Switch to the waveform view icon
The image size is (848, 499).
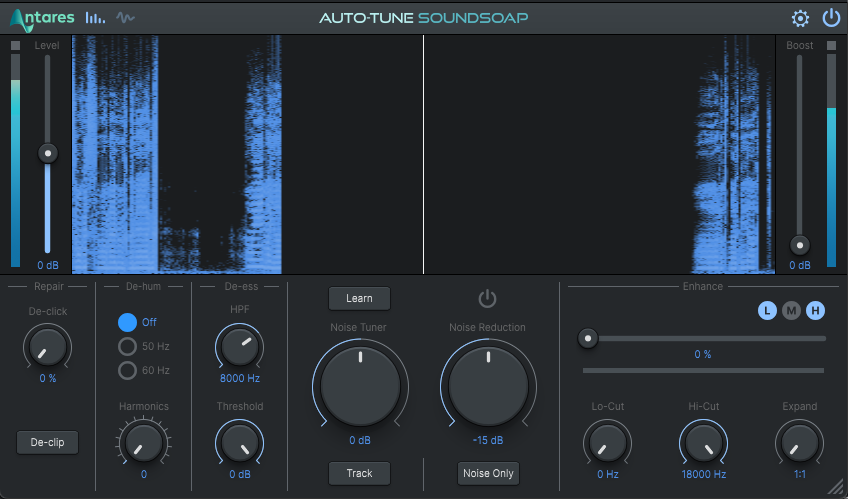(125, 18)
